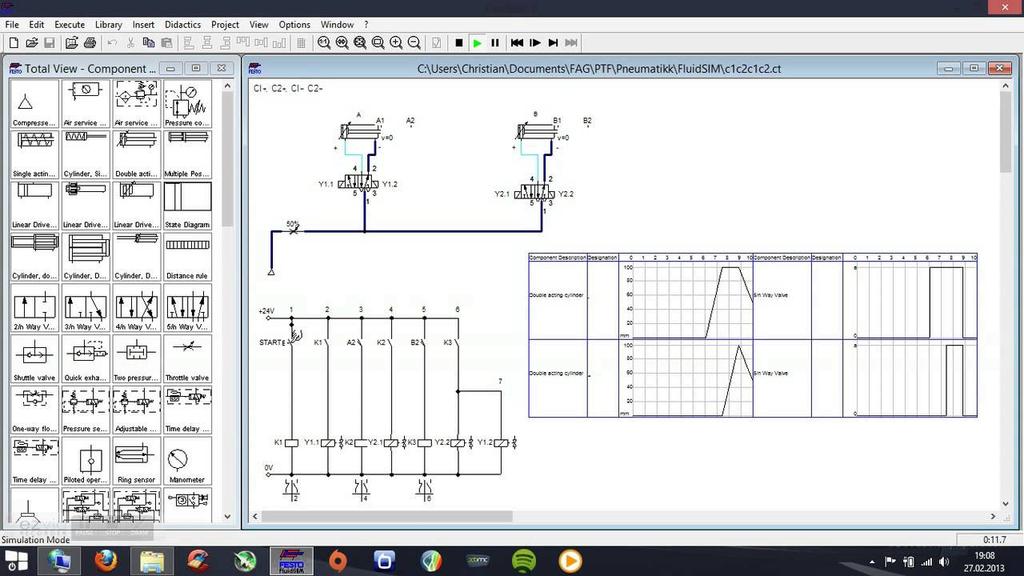Select the Distance rule component
Viewport: 1024px width, 576px height.
click(187, 257)
